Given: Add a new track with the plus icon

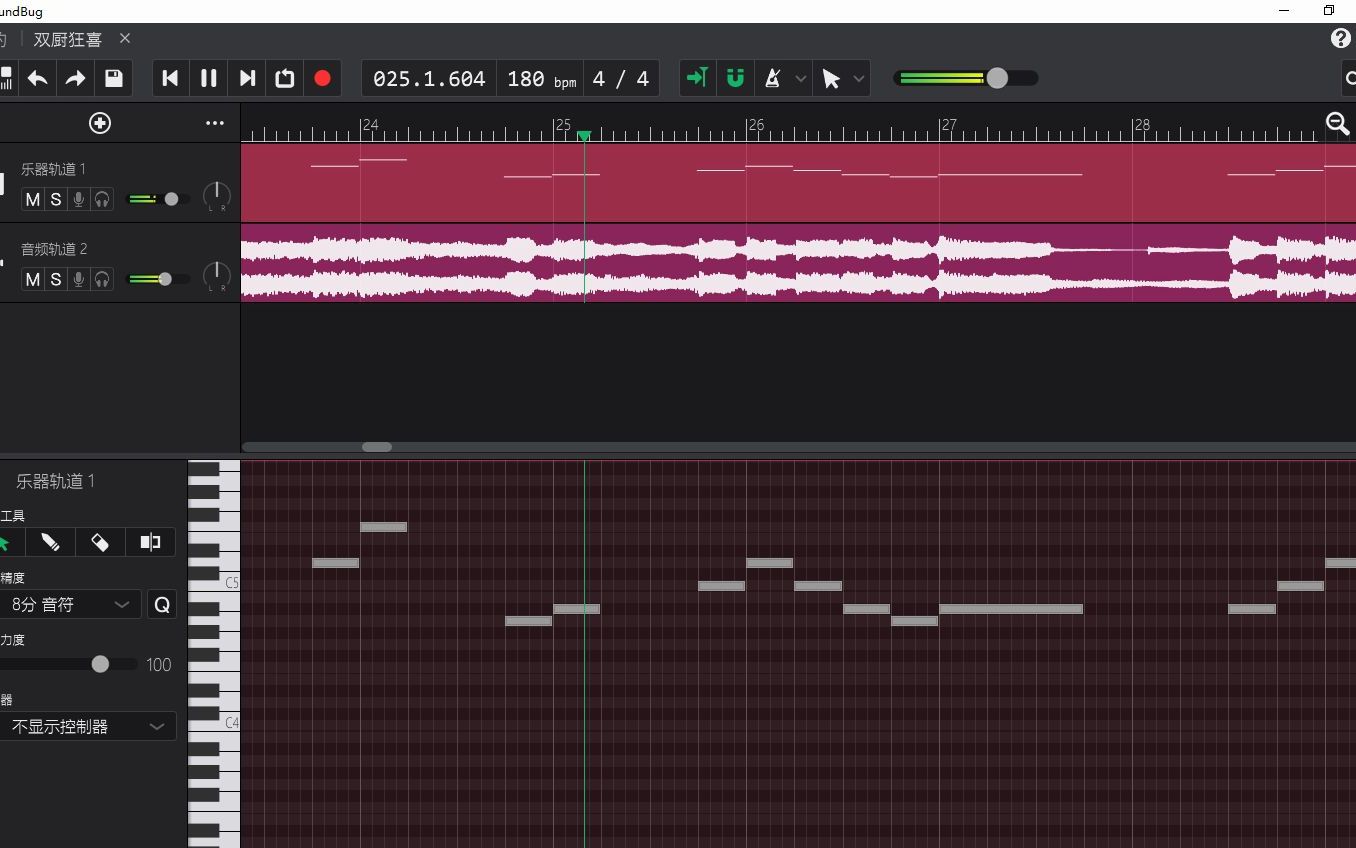Looking at the screenshot, I should point(100,123).
